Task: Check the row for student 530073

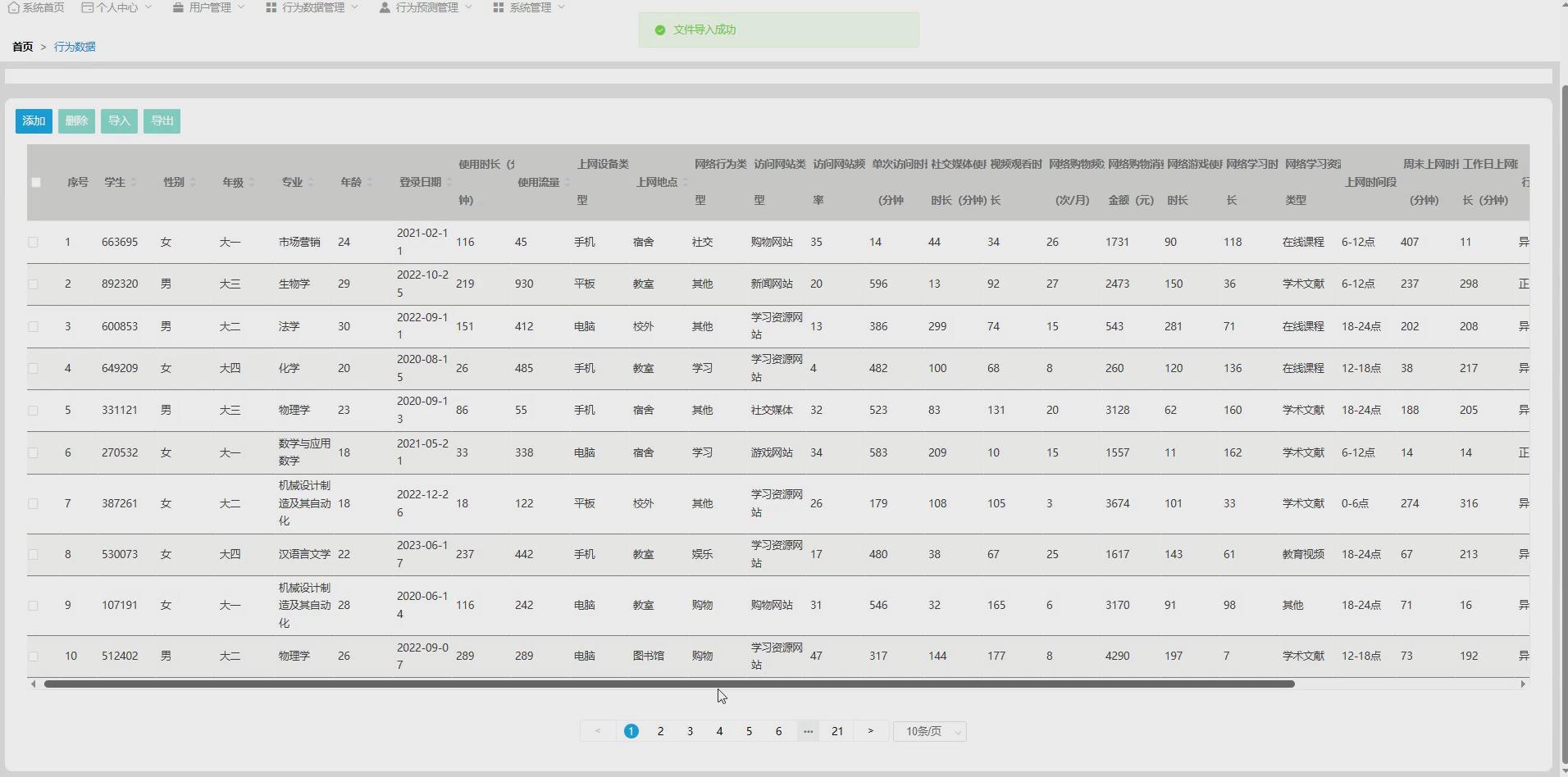Action: [33, 554]
